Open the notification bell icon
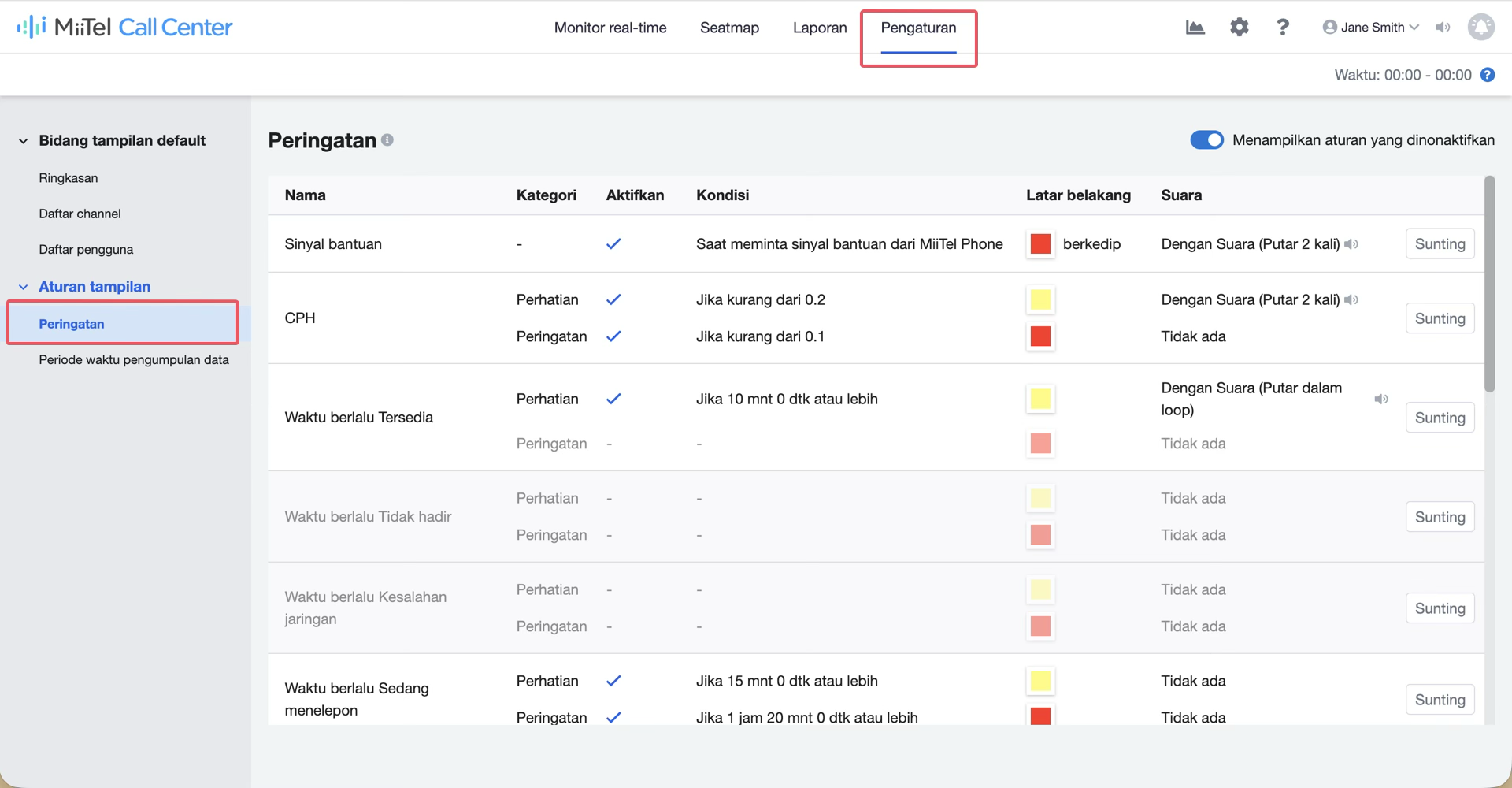This screenshot has width=1512, height=788. pos(1480,28)
